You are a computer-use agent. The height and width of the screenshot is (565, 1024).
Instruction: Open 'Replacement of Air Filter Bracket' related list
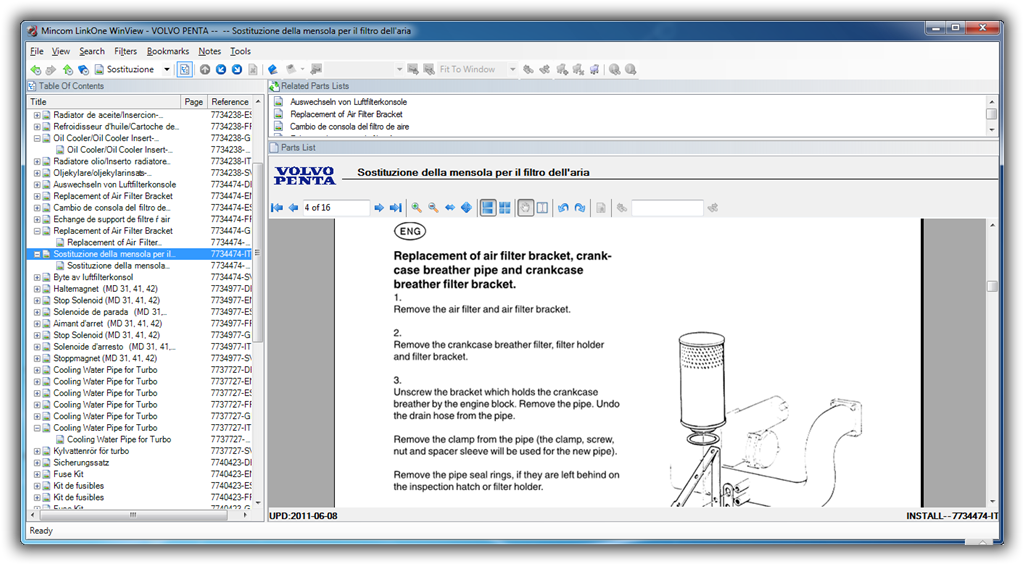pyautogui.click(x=346, y=114)
